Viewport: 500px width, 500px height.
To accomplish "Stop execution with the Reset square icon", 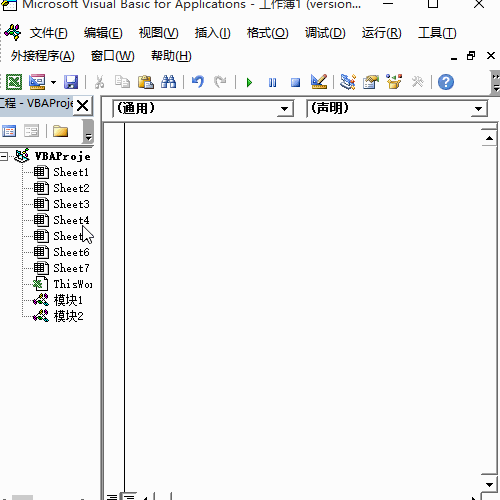I will pyautogui.click(x=295, y=82).
